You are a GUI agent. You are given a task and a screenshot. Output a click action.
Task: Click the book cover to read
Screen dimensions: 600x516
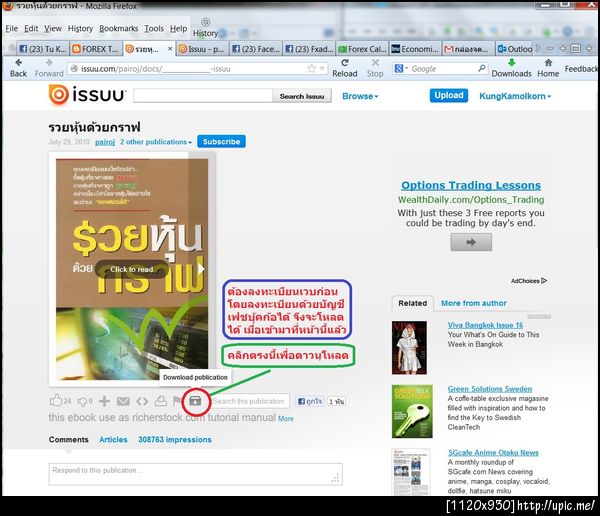pos(132,269)
